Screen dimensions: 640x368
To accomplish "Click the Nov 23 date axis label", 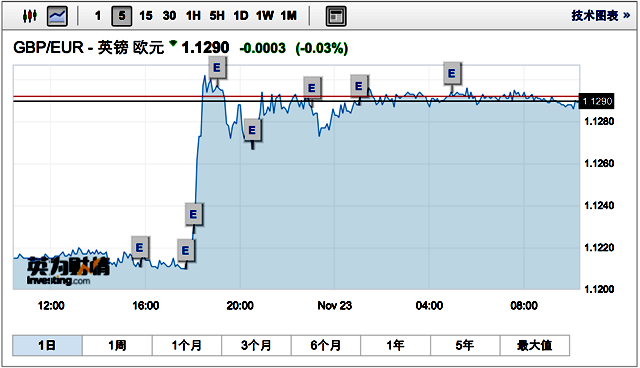I will 335,306.
